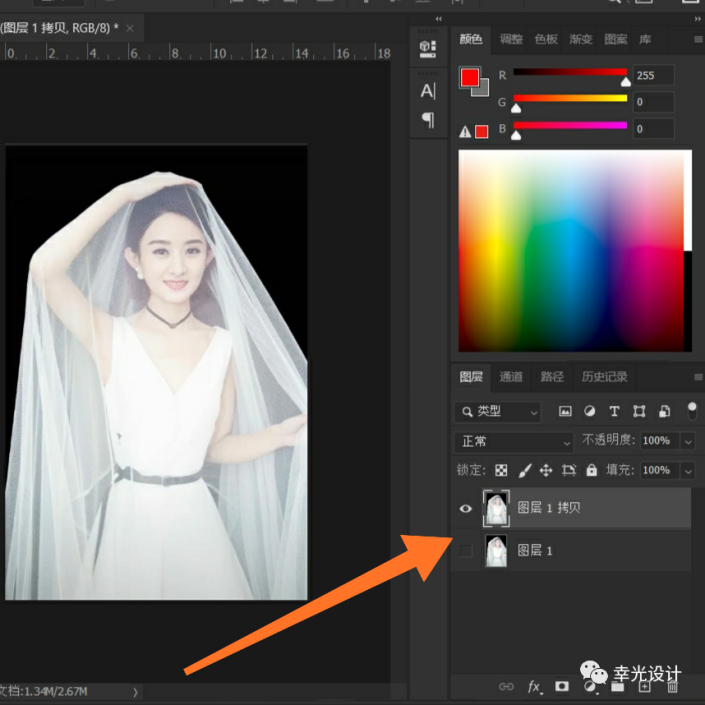Click the red foreground color swatch
The height and width of the screenshot is (705, 705).
click(469, 77)
